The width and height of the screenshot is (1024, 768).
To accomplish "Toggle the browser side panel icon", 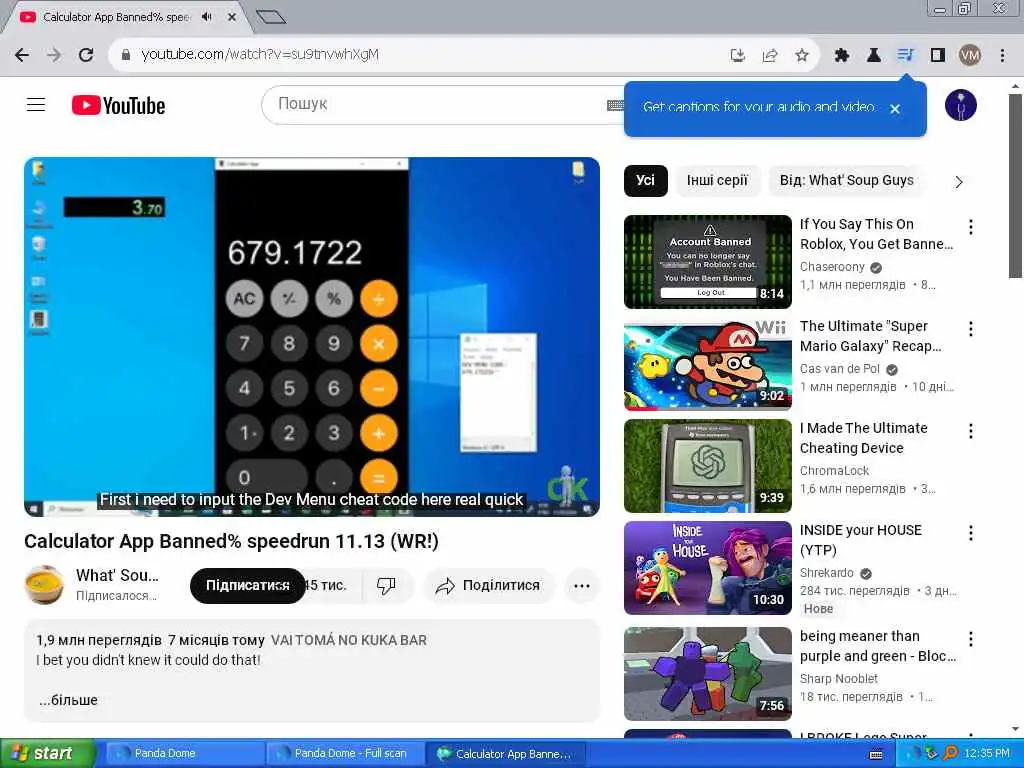I will click(938, 56).
